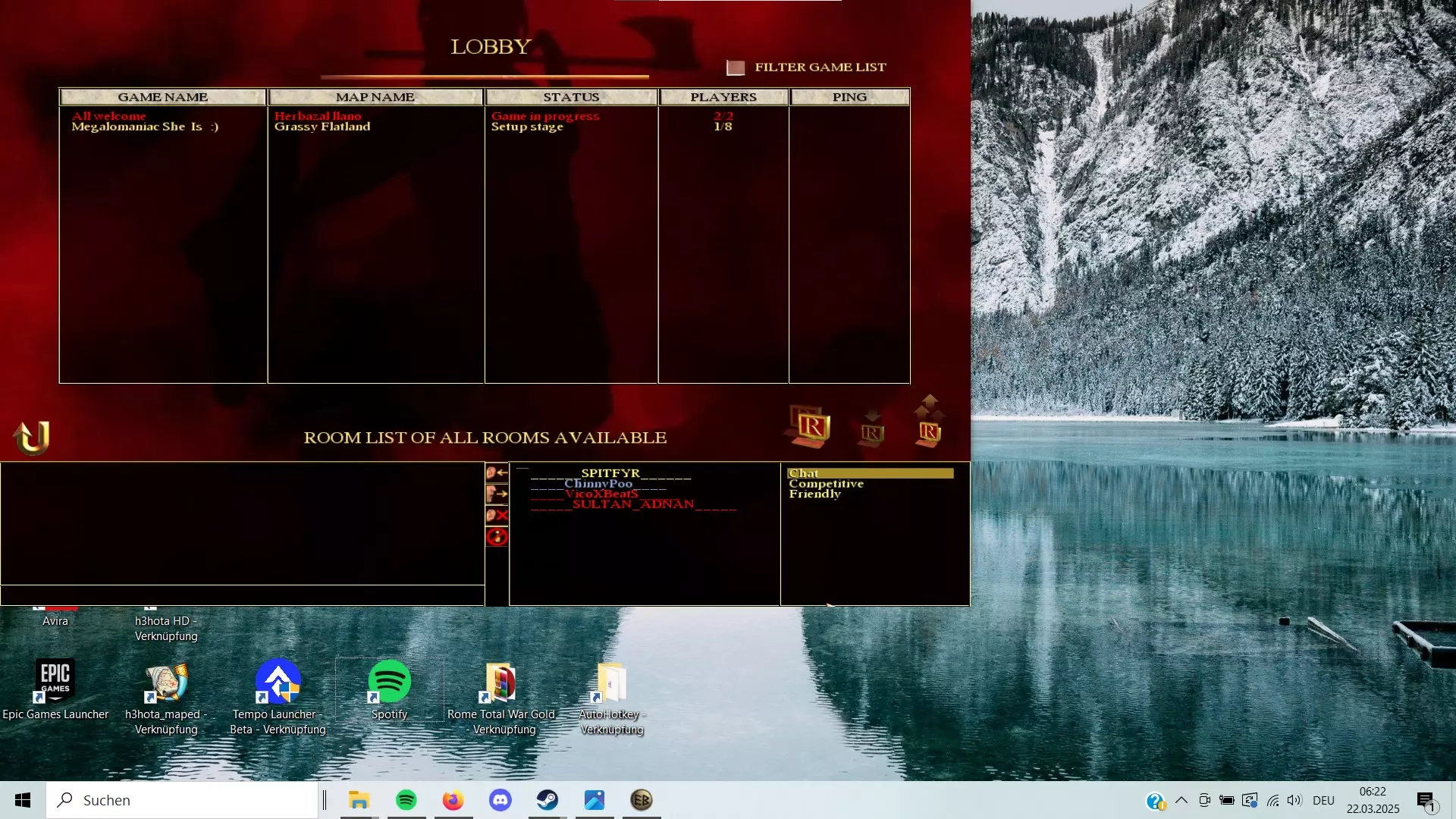Click the red prohibited player icon
1456x819 pixels.
497,537
